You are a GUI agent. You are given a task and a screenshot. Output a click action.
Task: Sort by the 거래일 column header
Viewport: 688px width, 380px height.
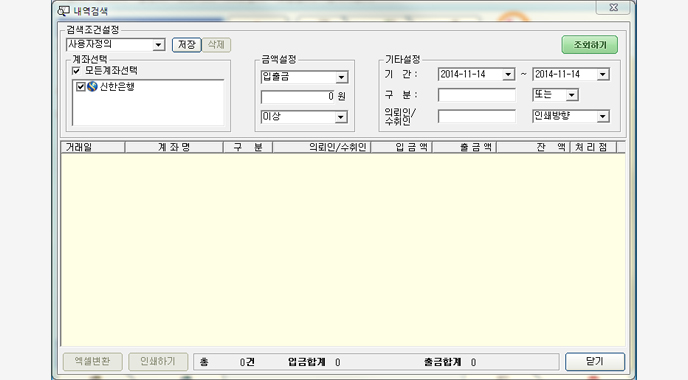coord(93,147)
